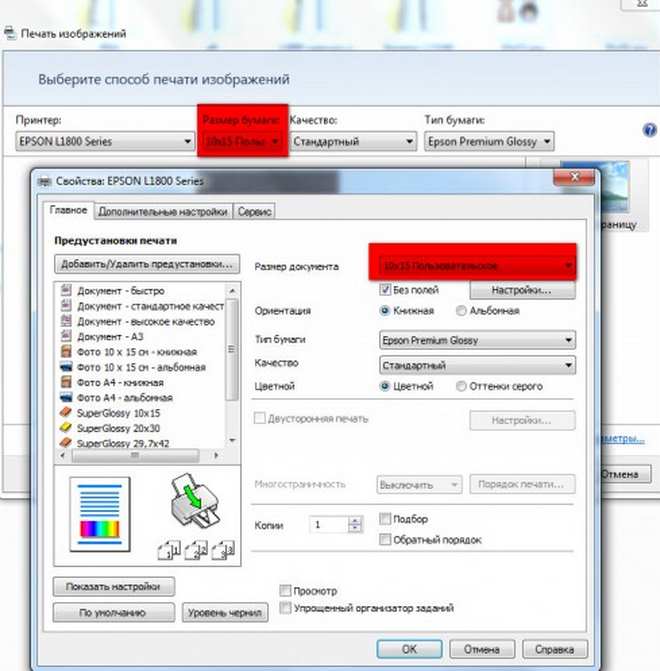The width and height of the screenshot is (660, 671).
Task: Click the SuperGlossy 10x15 preset icon
Action: tap(65, 412)
